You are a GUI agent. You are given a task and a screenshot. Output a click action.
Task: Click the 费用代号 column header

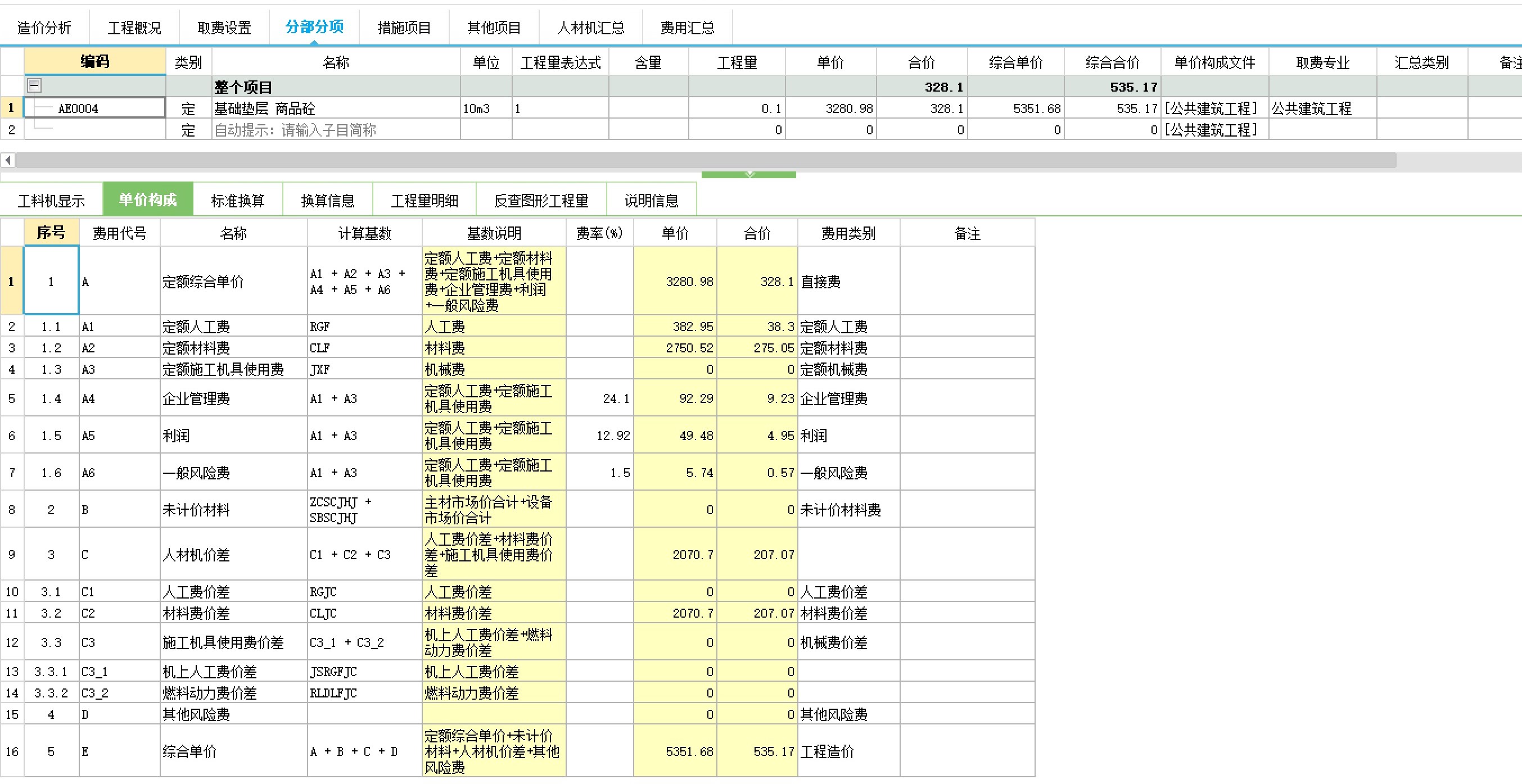tap(119, 233)
